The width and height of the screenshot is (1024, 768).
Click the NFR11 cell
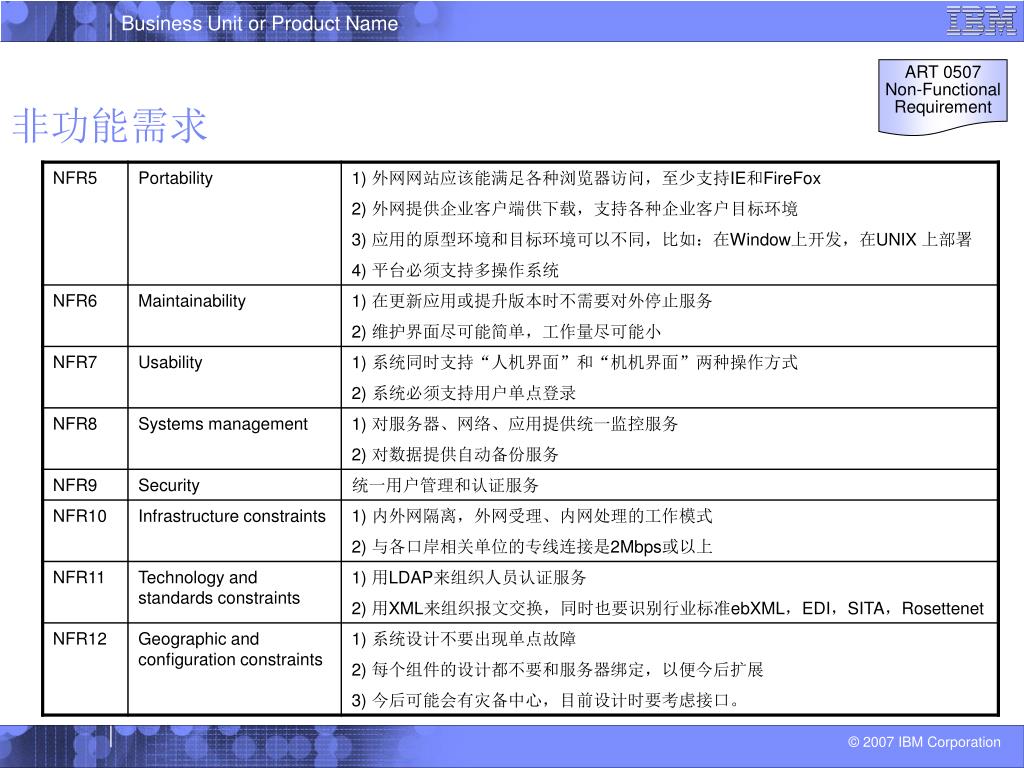point(86,592)
